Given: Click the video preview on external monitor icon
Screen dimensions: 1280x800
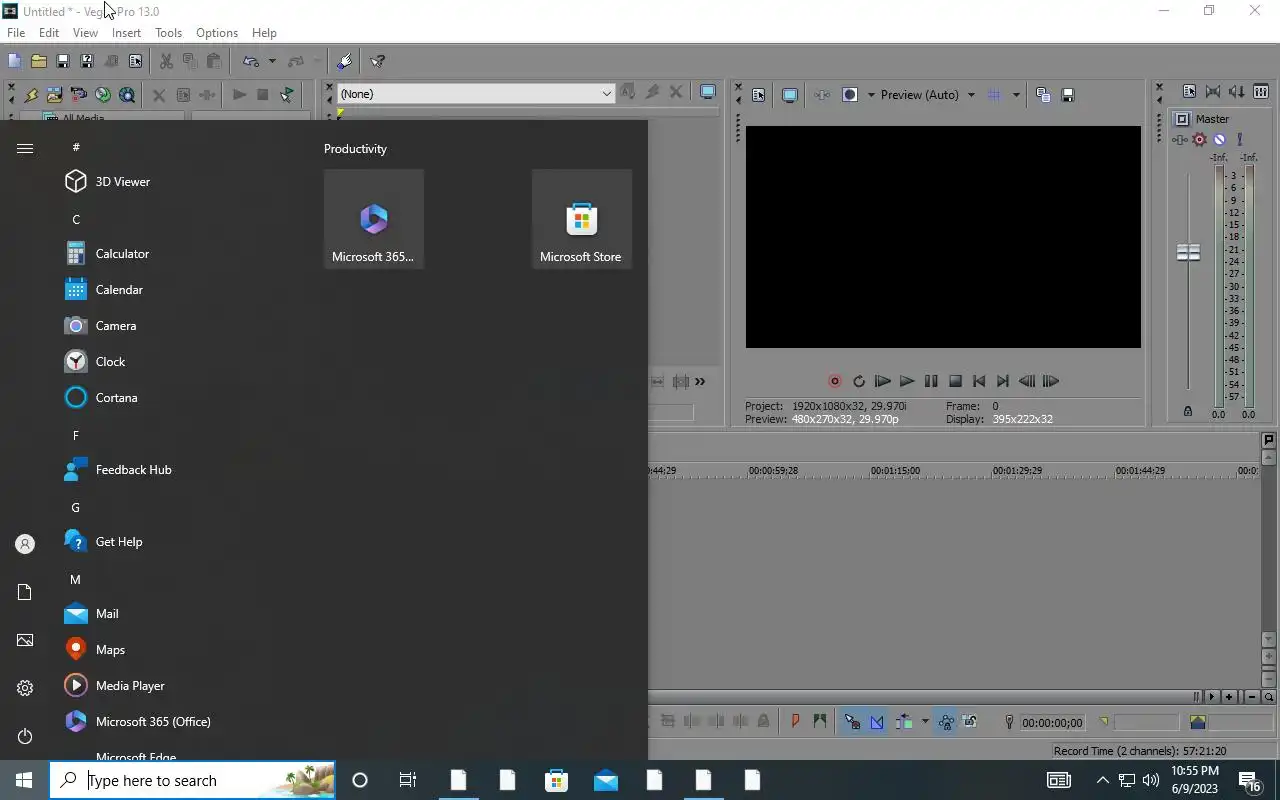Looking at the screenshot, I should click(x=789, y=95).
